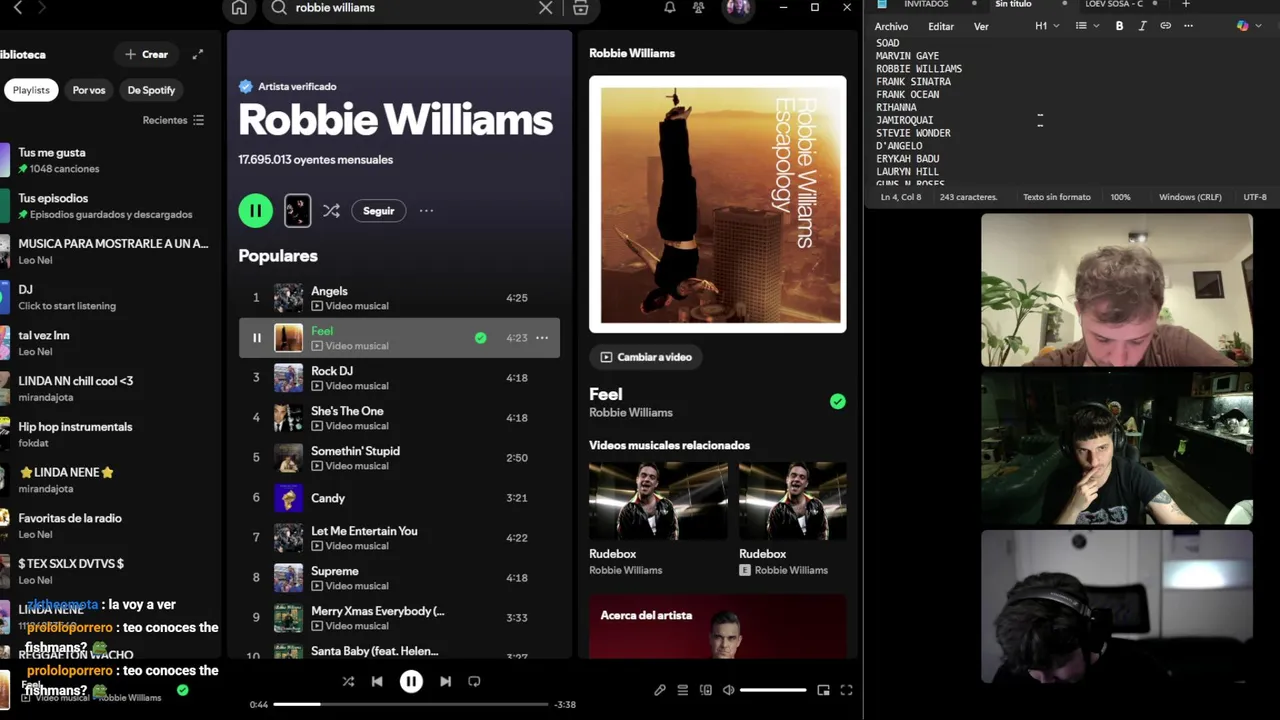Filter library by Por vos

(x=88, y=90)
